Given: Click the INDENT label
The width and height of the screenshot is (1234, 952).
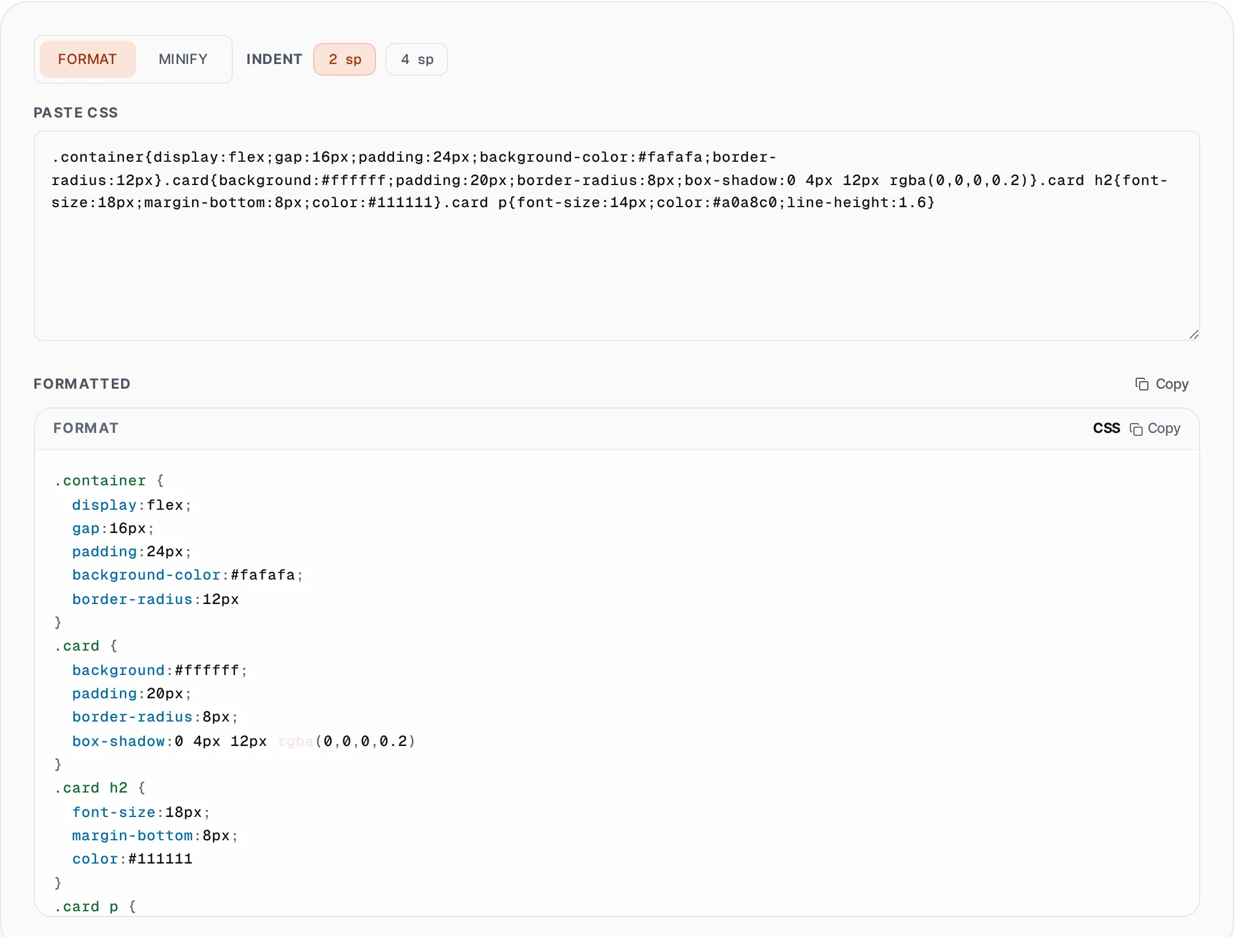Looking at the screenshot, I should [x=274, y=59].
